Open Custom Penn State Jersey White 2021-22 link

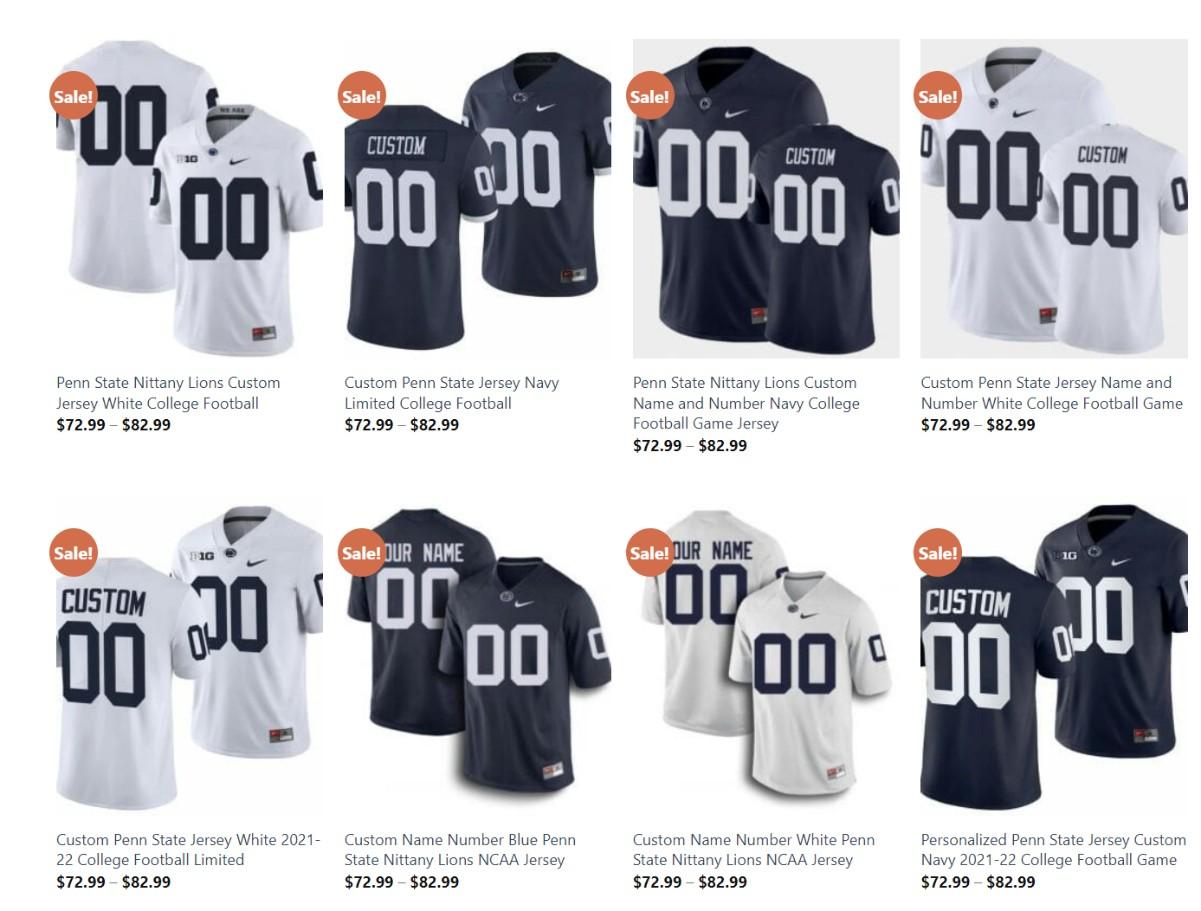coord(188,849)
